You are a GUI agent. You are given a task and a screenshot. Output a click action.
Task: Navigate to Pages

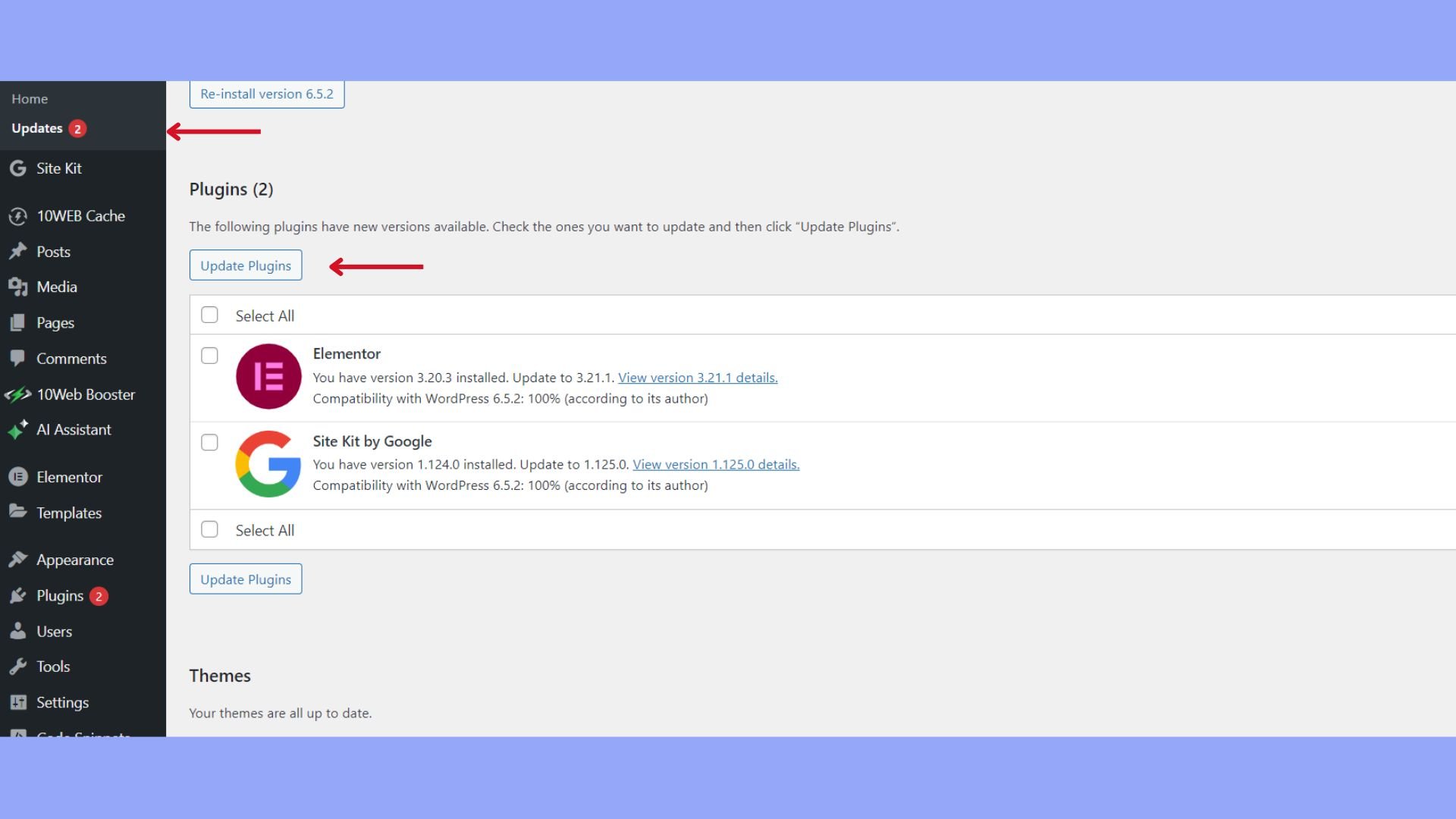tap(55, 322)
